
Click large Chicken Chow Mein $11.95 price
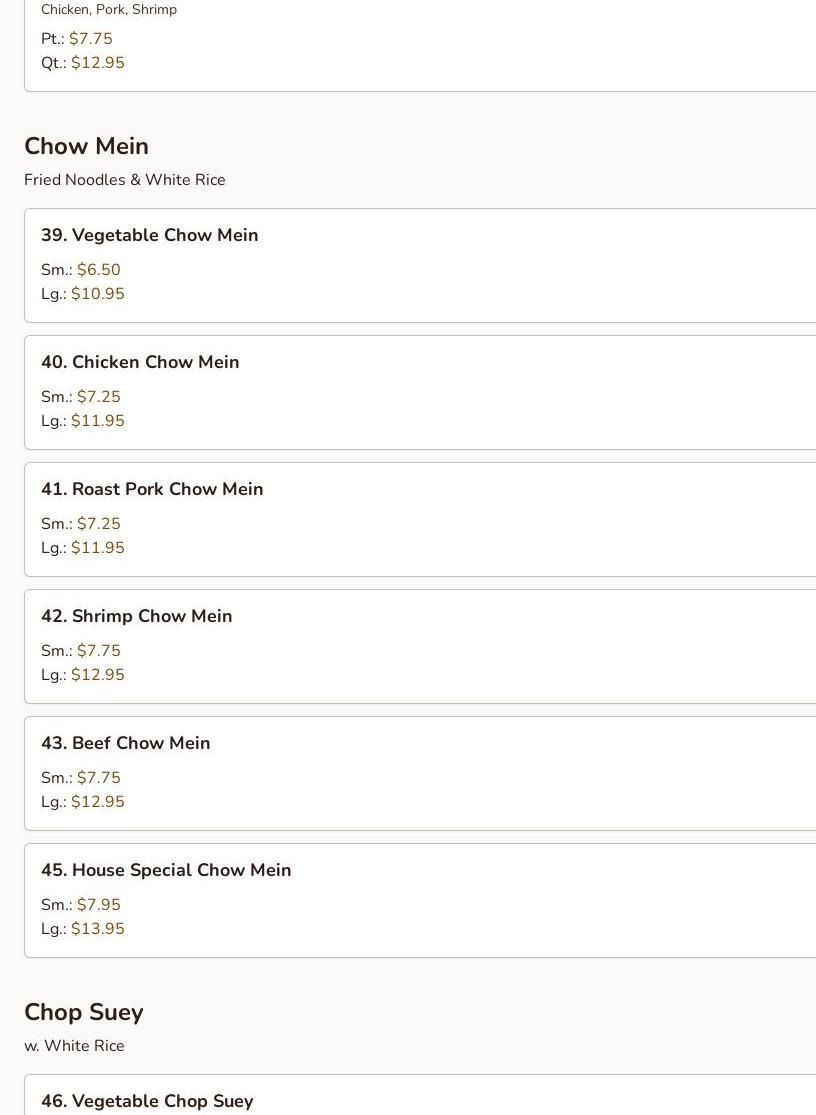[98, 421]
